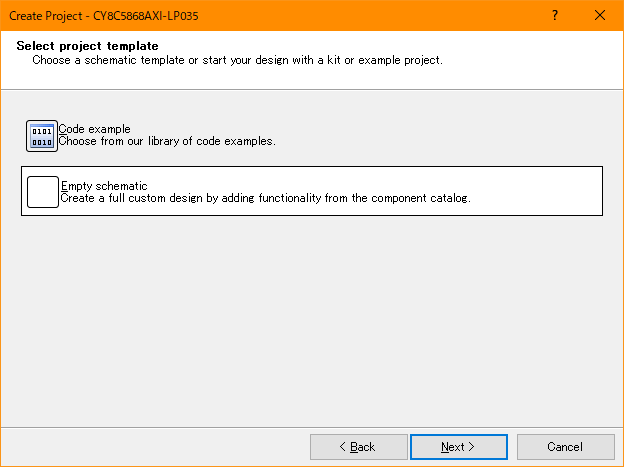Select the blank Empty schematic icon
The image size is (624, 467).
[x=43, y=192]
